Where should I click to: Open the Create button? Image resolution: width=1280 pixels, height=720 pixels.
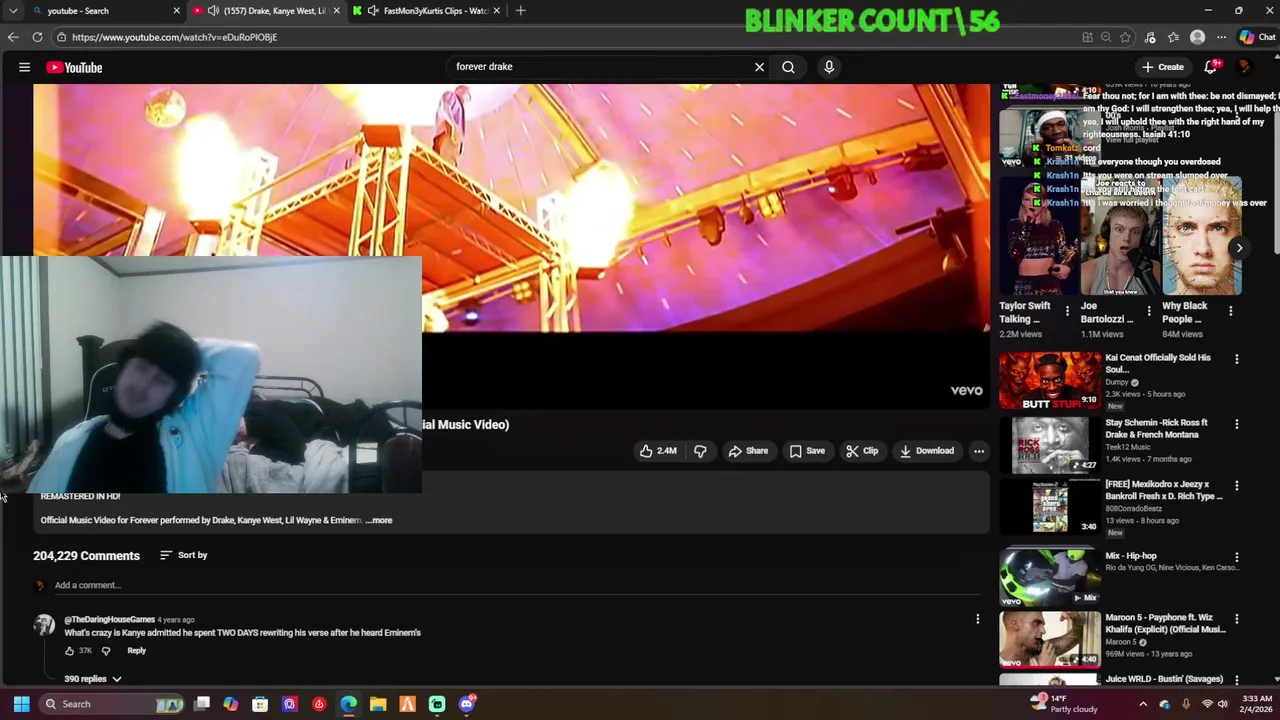click(1163, 67)
